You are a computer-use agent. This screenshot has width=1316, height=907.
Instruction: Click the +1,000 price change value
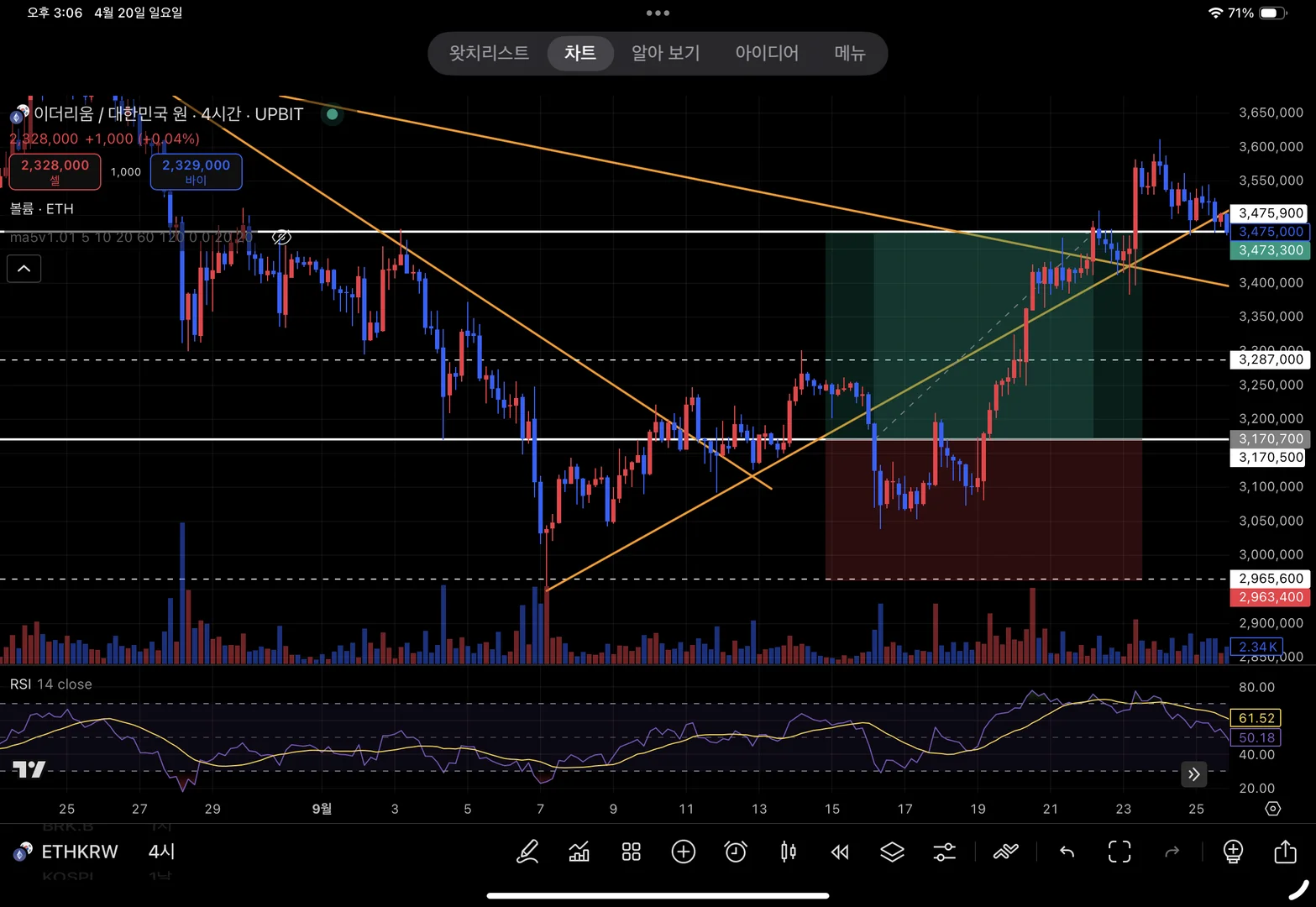point(109,139)
